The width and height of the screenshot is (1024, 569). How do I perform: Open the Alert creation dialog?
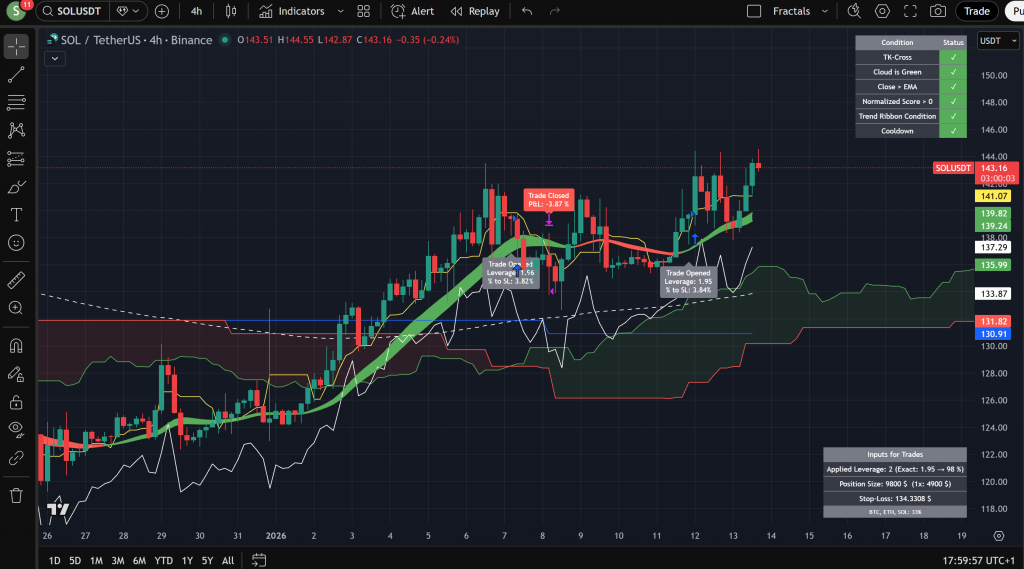412,11
